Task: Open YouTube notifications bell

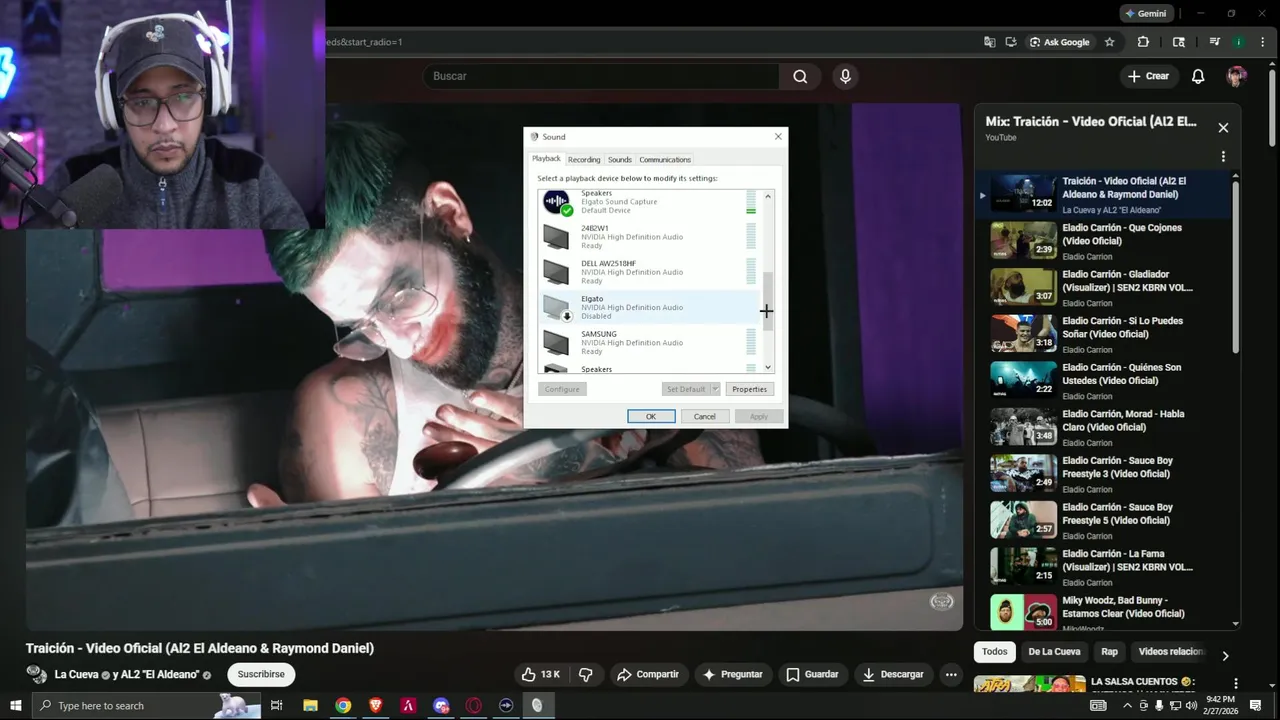Action: pos(1198,76)
